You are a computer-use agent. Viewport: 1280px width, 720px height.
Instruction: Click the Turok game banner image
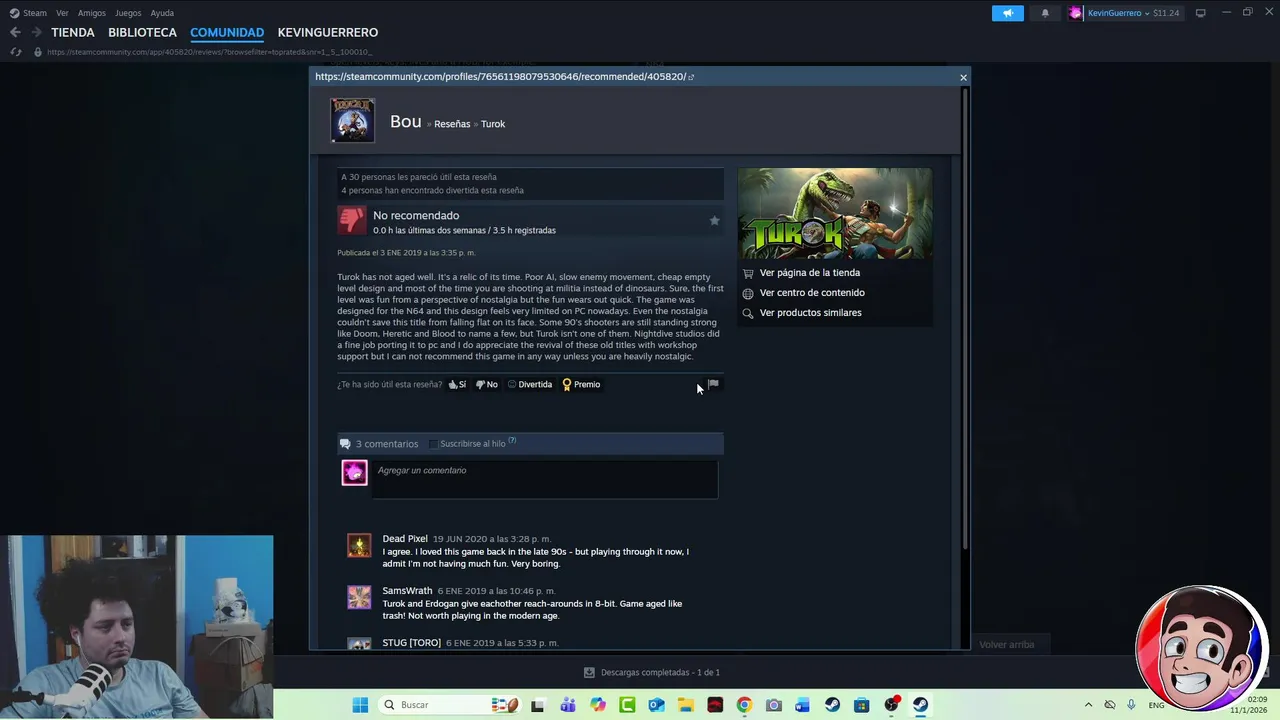(835, 213)
